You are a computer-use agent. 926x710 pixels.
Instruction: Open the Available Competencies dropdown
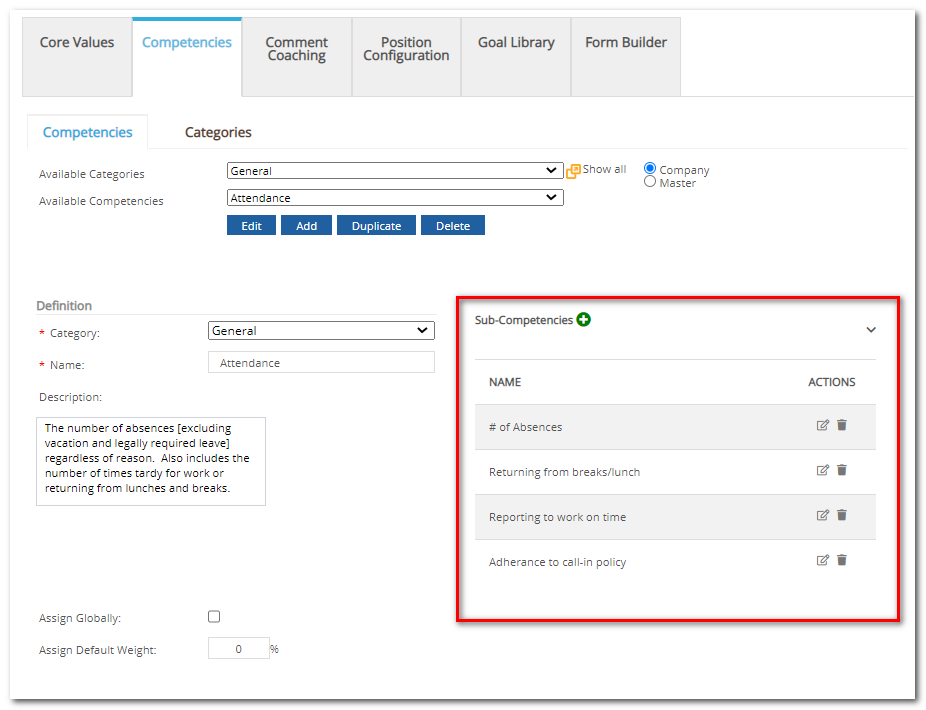point(395,198)
